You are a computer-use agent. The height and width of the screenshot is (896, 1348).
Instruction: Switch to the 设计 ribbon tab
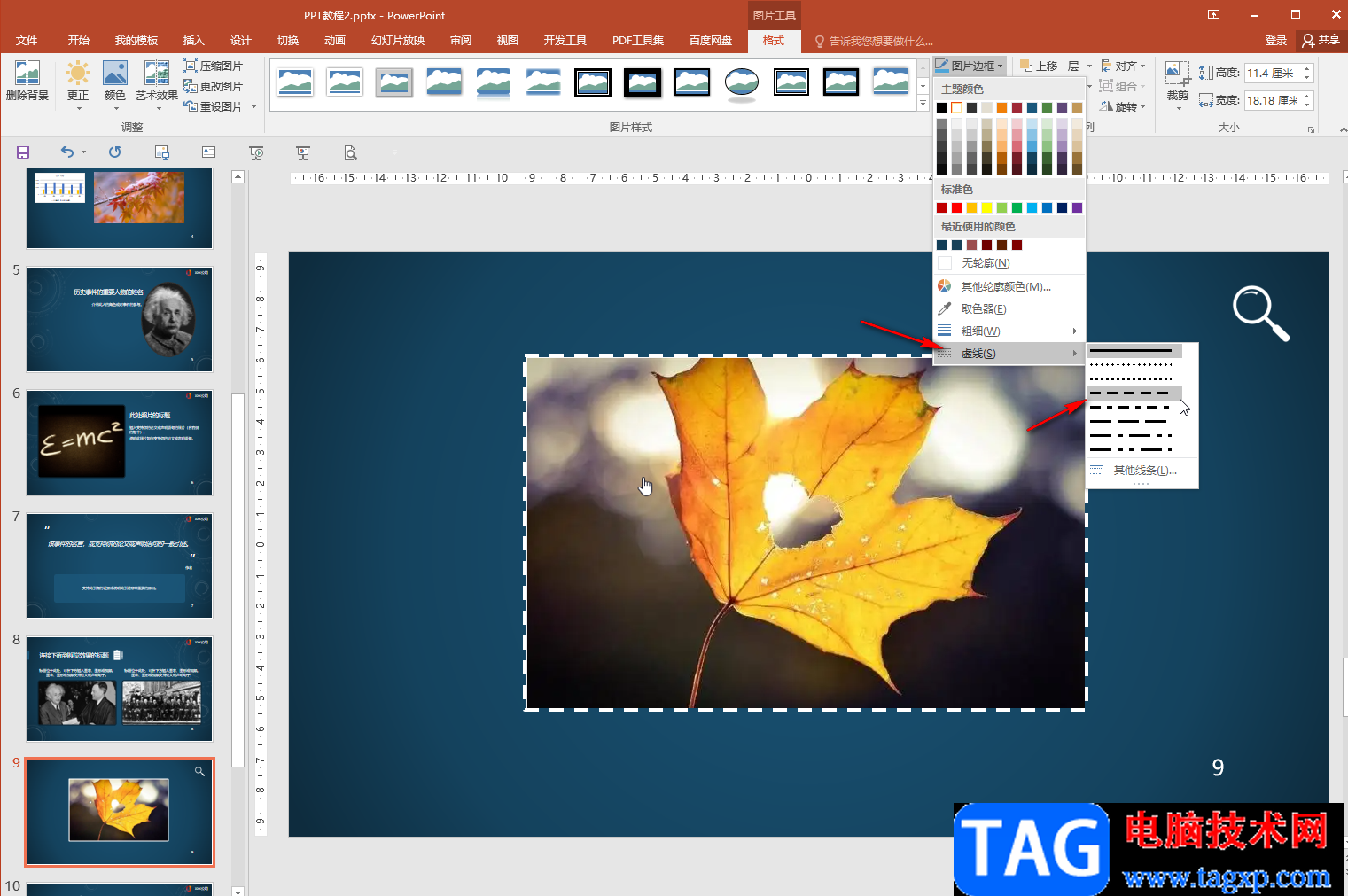(x=240, y=40)
